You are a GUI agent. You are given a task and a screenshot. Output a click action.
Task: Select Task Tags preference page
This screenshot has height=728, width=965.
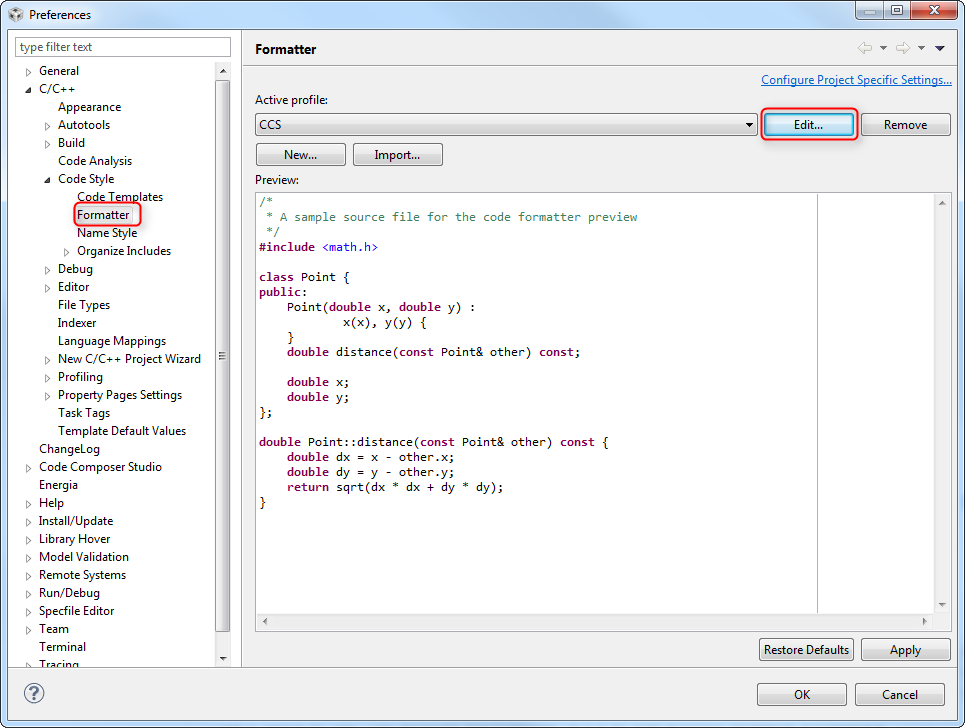click(x=84, y=413)
